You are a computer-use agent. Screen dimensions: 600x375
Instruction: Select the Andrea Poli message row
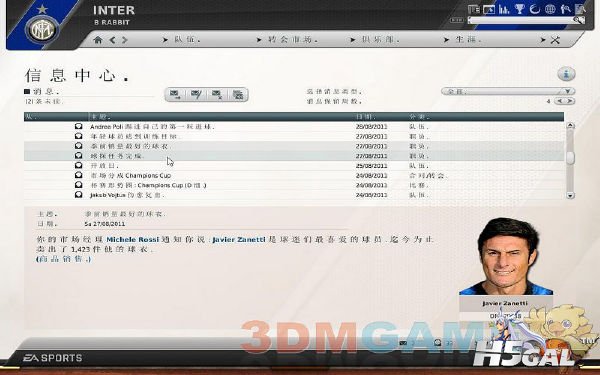[x=293, y=127]
